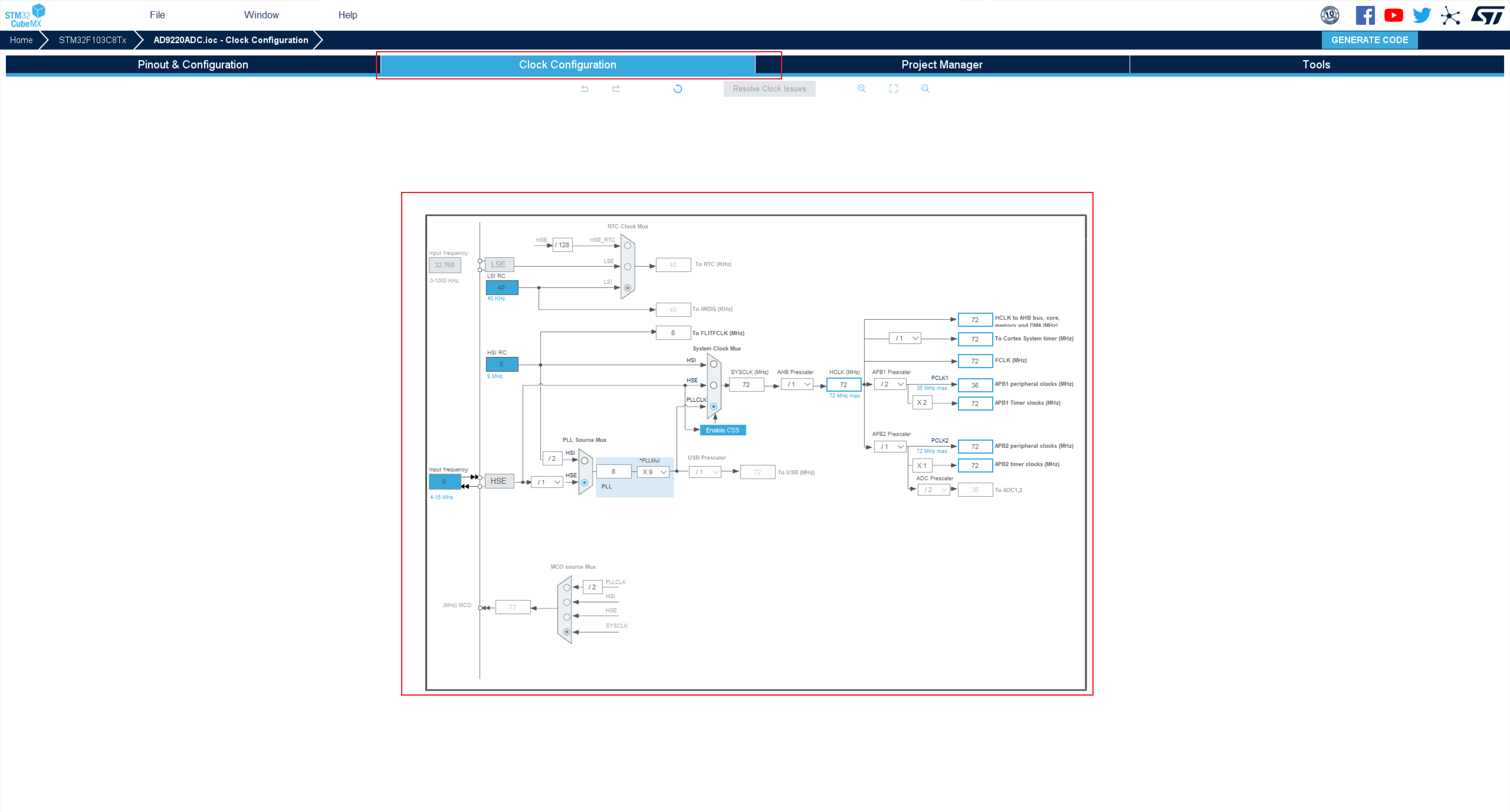Click the zoom out magnifier icon

[924, 89]
